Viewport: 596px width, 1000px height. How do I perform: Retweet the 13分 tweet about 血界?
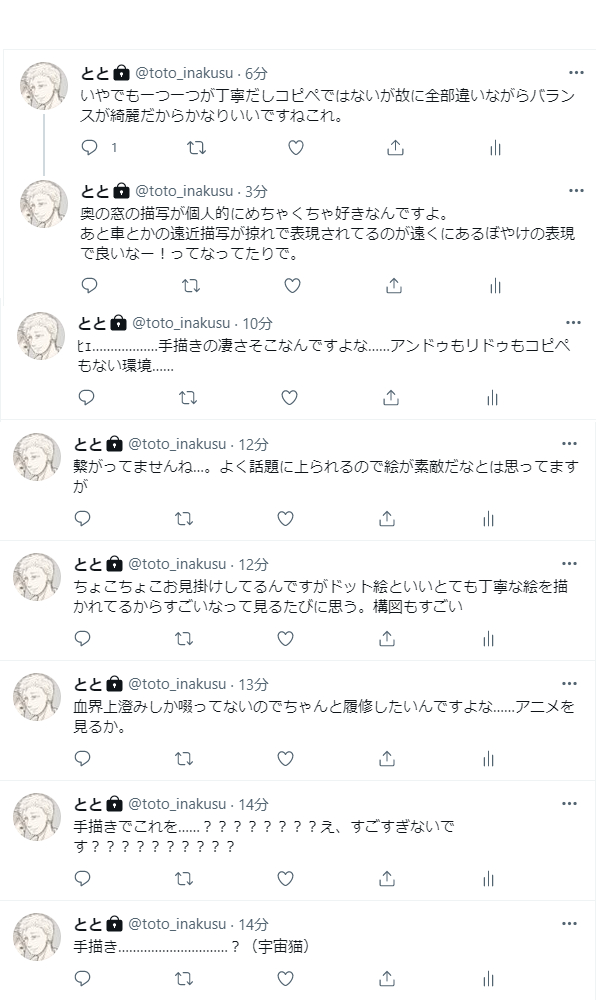coord(184,758)
